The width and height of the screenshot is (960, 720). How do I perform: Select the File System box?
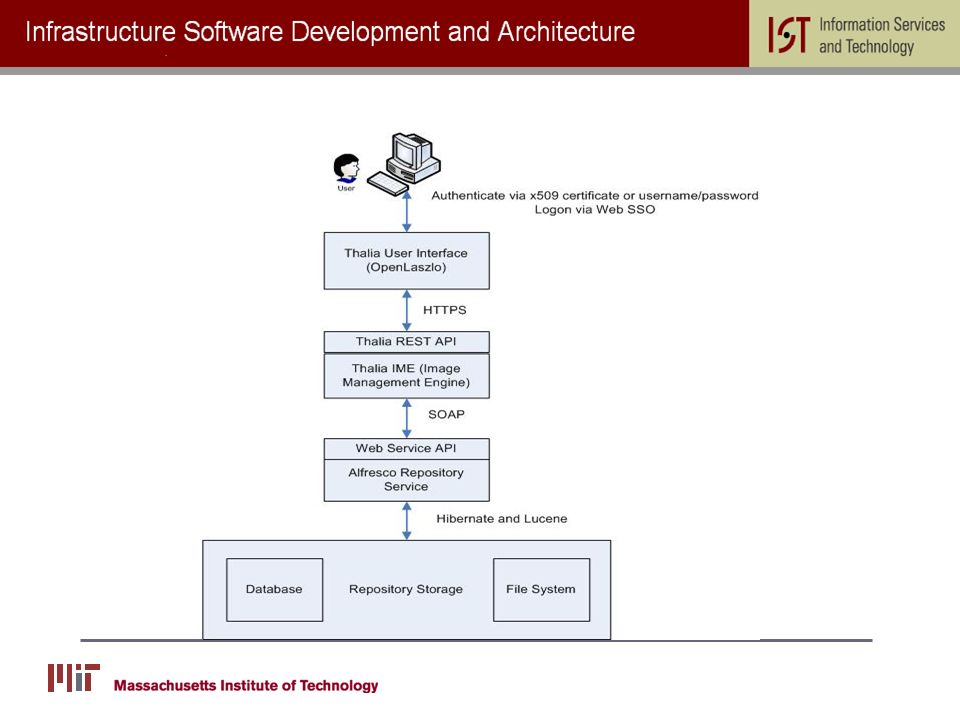(x=541, y=590)
